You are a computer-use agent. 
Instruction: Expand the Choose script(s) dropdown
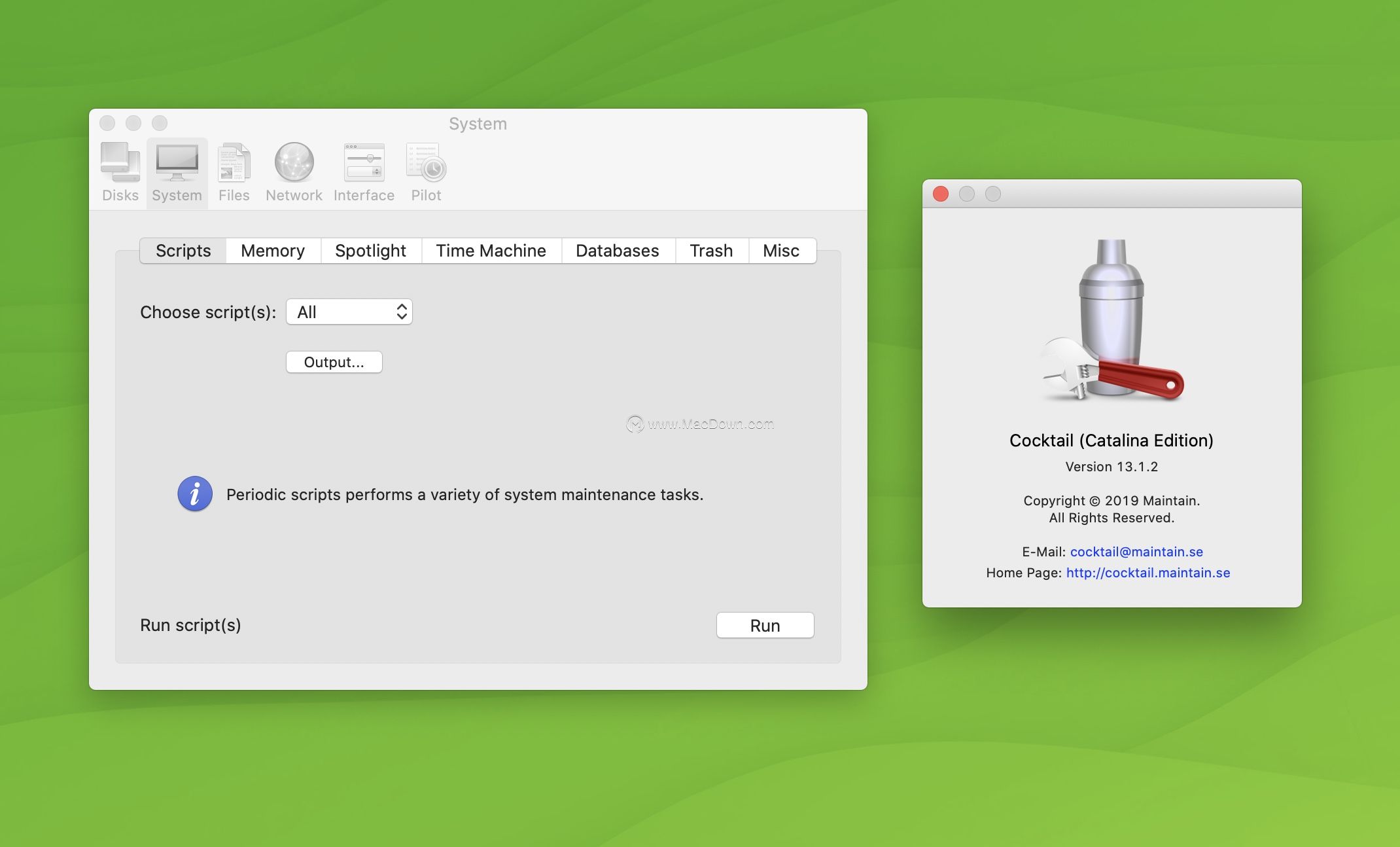pyautogui.click(x=349, y=312)
